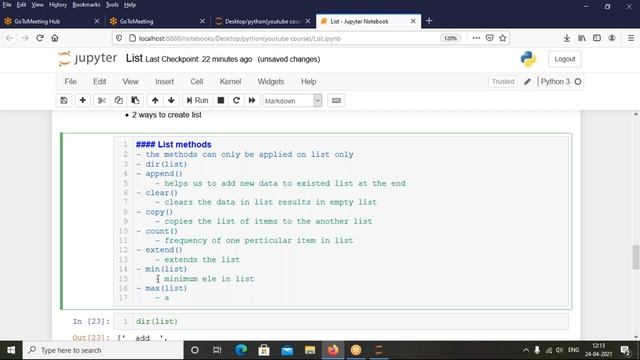Open the Jupyter Help menu

click(x=309, y=82)
